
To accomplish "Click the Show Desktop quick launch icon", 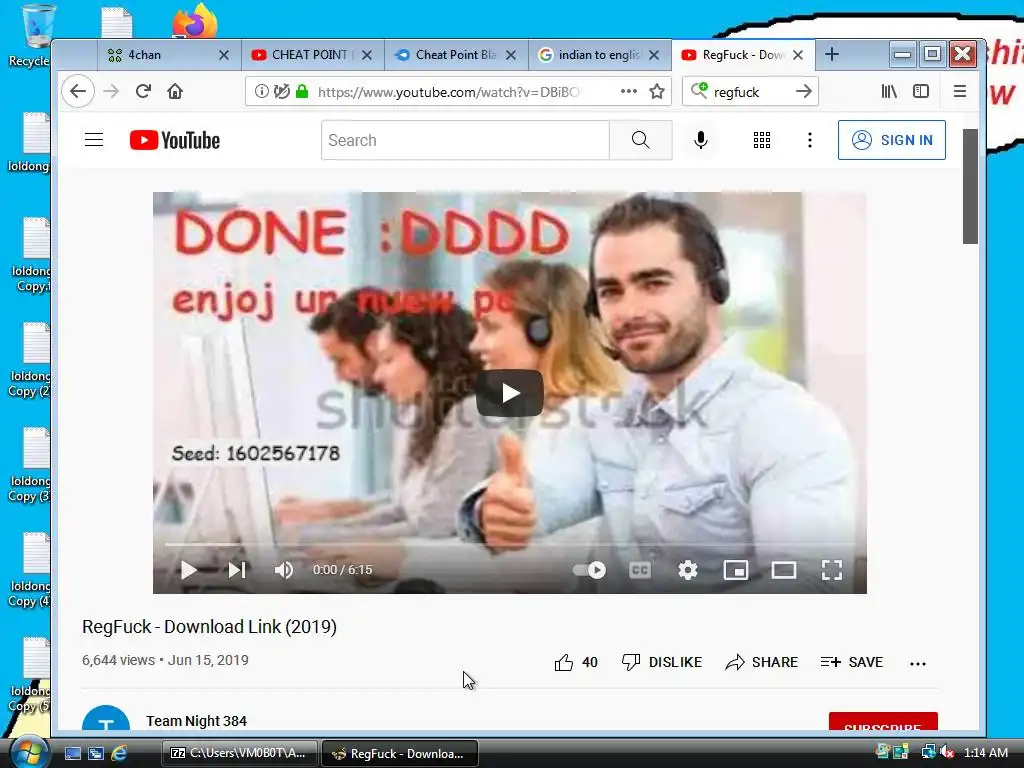I will [72, 753].
